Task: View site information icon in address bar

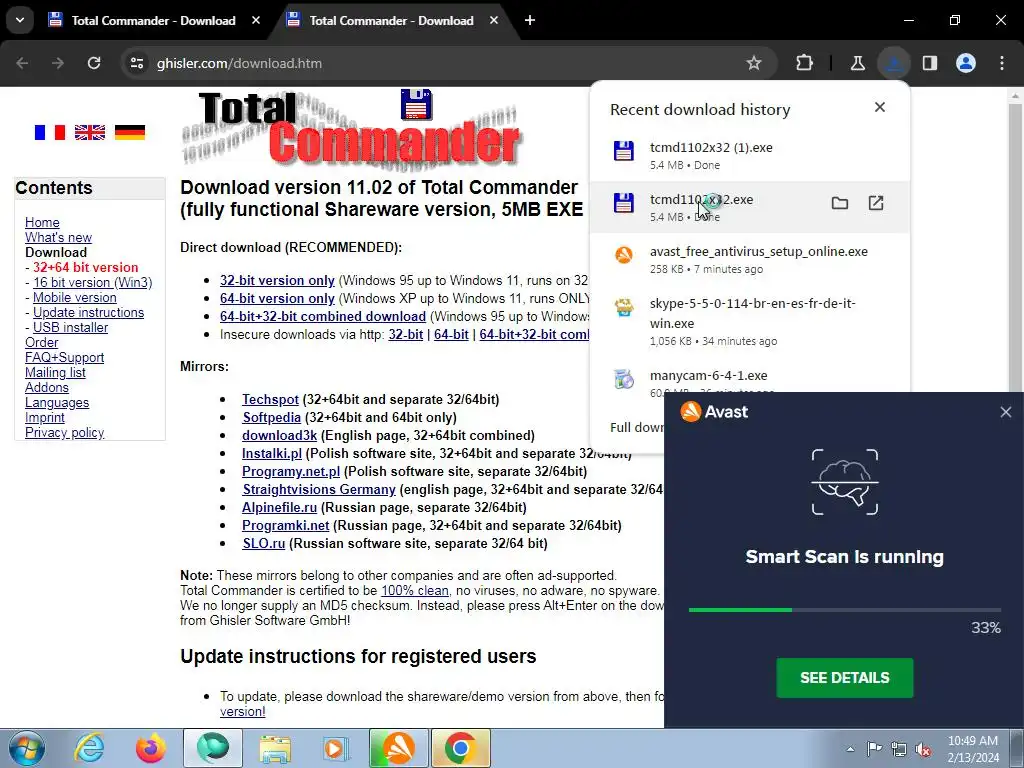Action: (136, 63)
